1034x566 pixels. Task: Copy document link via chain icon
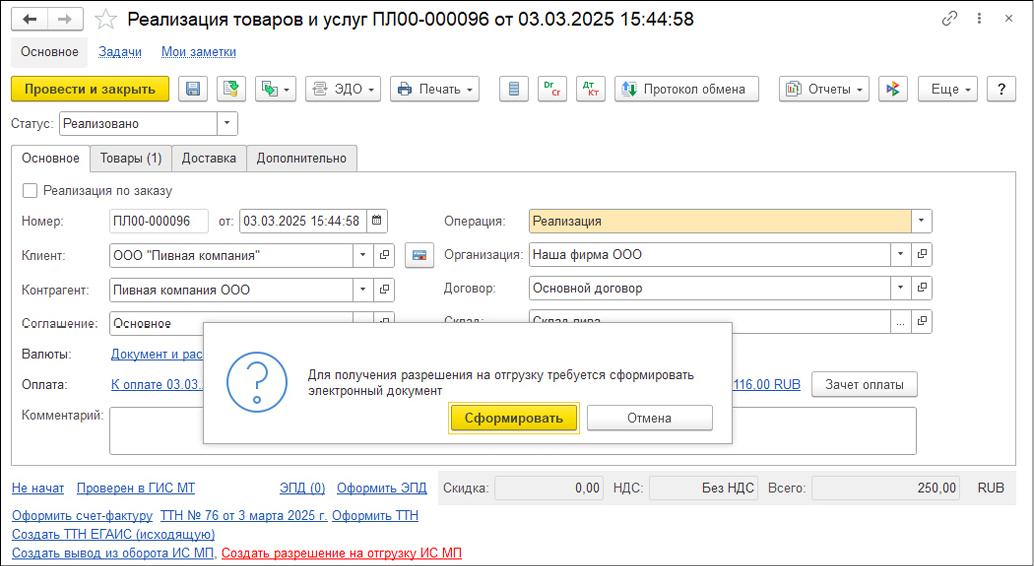pyautogui.click(x=949, y=19)
